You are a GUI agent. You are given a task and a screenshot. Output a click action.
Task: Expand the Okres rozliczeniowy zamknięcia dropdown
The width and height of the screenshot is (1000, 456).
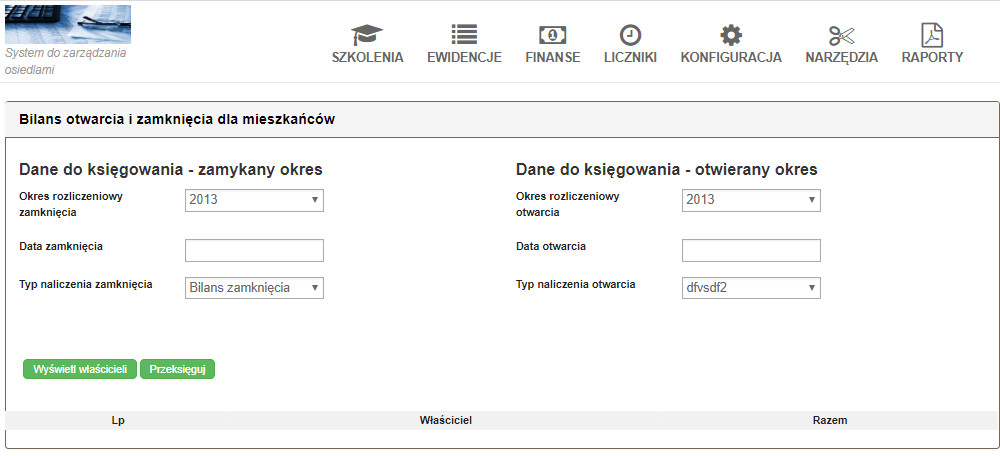[x=254, y=200]
